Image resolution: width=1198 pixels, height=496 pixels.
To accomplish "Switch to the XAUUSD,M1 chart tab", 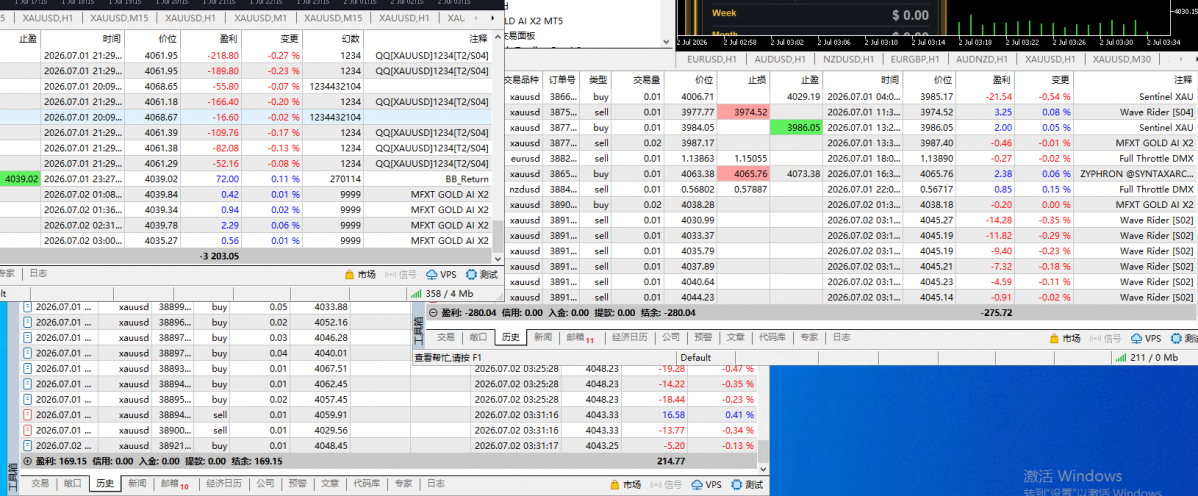I will [260, 17].
